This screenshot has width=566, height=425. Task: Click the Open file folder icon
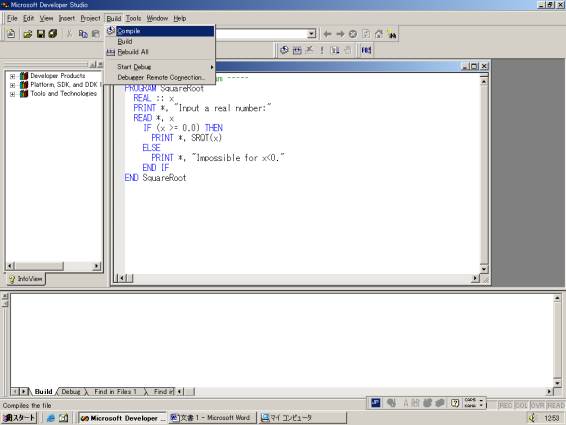pos(28,34)
